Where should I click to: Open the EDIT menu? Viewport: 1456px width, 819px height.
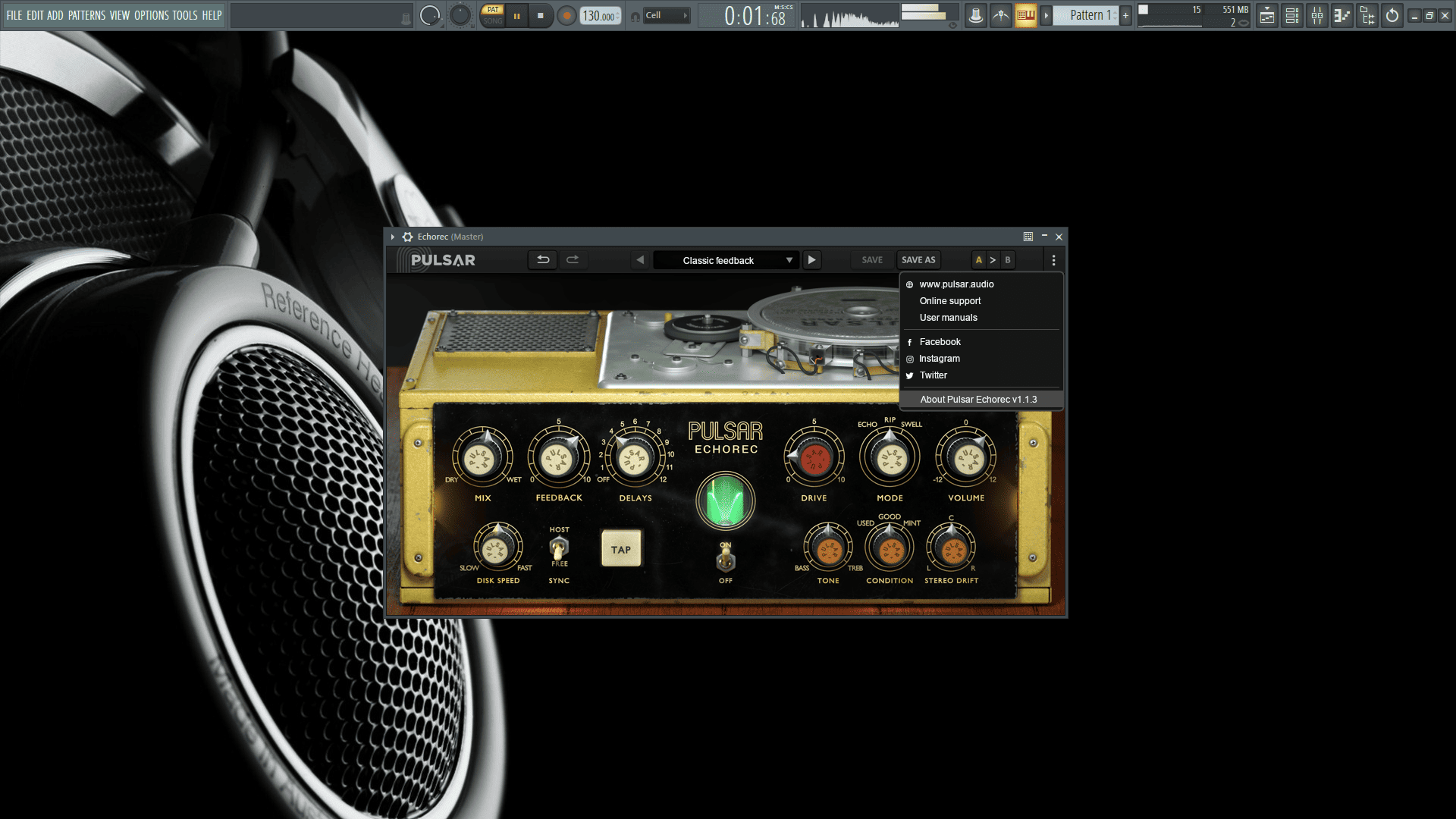click(35, 15)
